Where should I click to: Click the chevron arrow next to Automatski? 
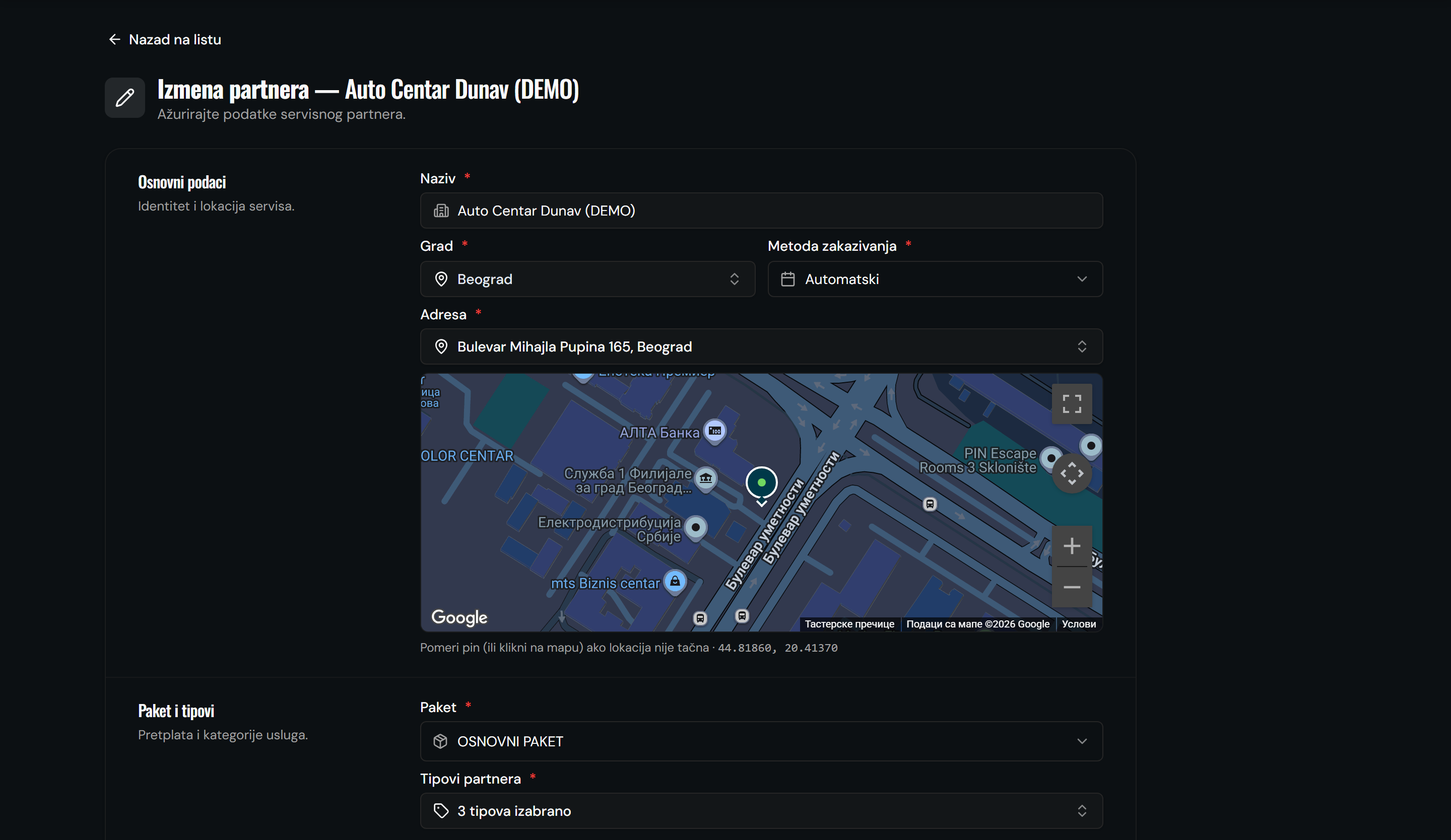click(1082, 279)
